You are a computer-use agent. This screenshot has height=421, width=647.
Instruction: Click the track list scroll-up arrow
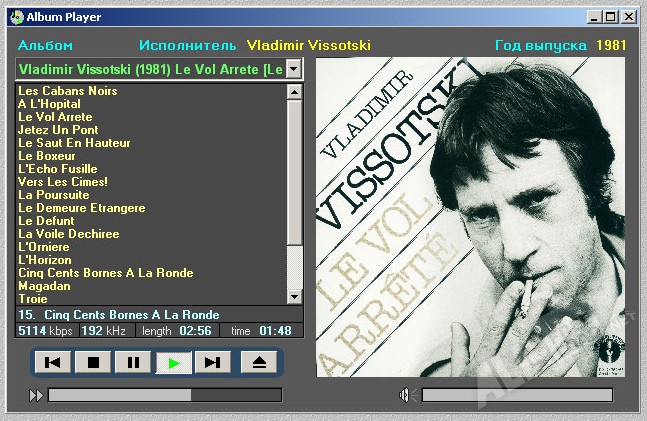pyautogui.click(x=294, y=92)
